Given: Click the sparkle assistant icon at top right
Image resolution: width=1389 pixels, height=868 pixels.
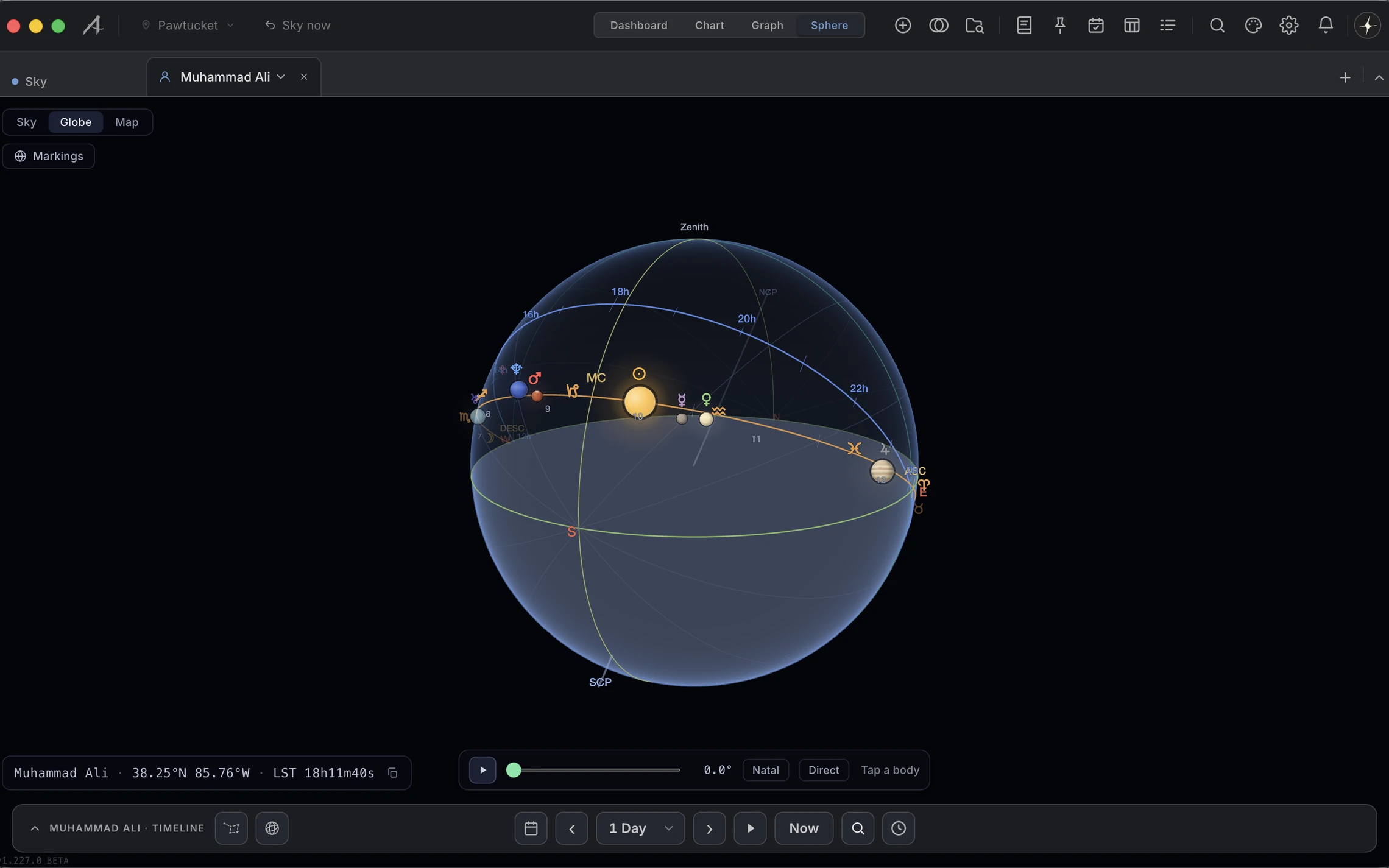Looking at the screenshot, I should tap(1367, 25).
